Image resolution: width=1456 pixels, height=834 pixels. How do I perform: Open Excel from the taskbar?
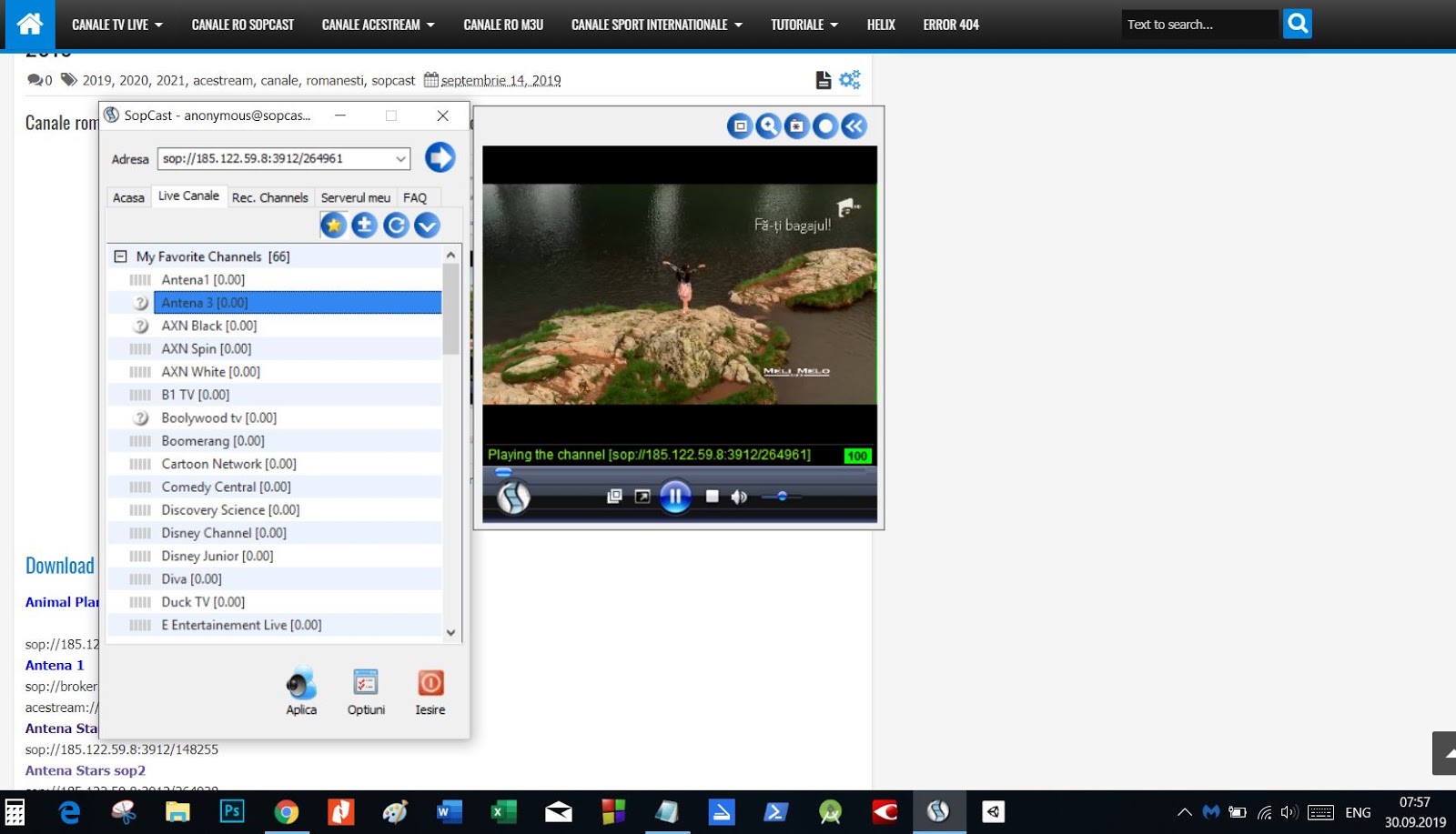pyautogui.click(x=503, y=811)
